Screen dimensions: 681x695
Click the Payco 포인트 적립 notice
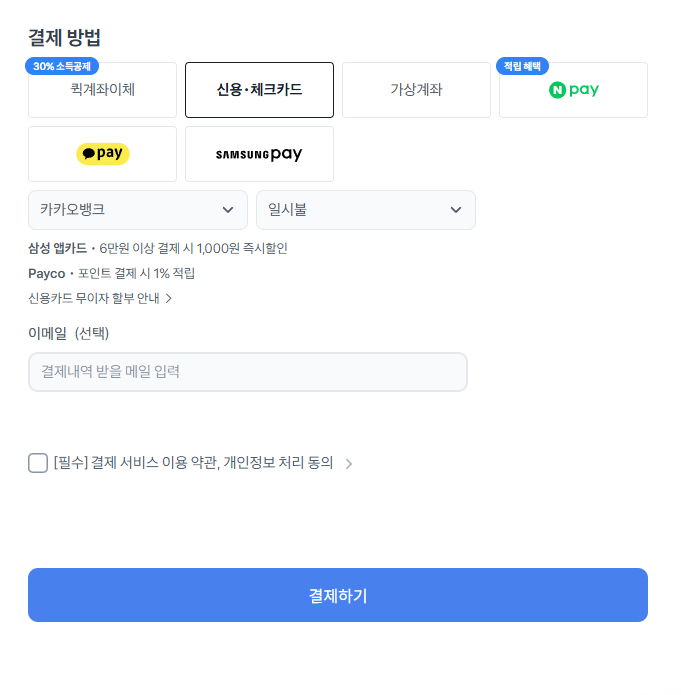point(112,273)
